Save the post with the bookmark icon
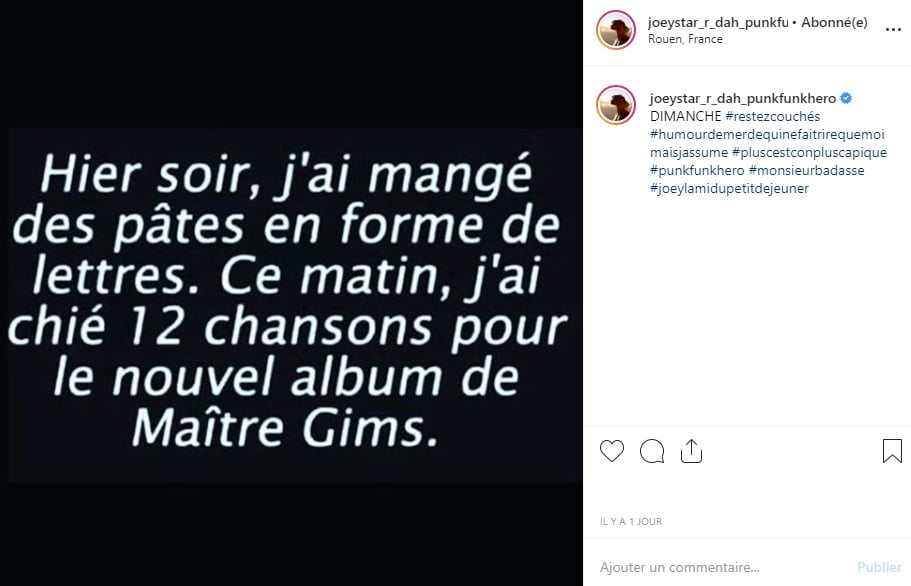The width and height of the screenshot is (911, 586). pos(892,451)
